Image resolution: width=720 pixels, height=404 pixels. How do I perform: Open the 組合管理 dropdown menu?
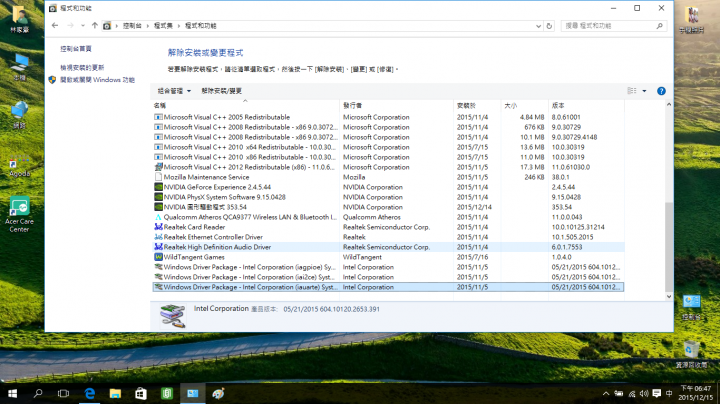[174, 91]
